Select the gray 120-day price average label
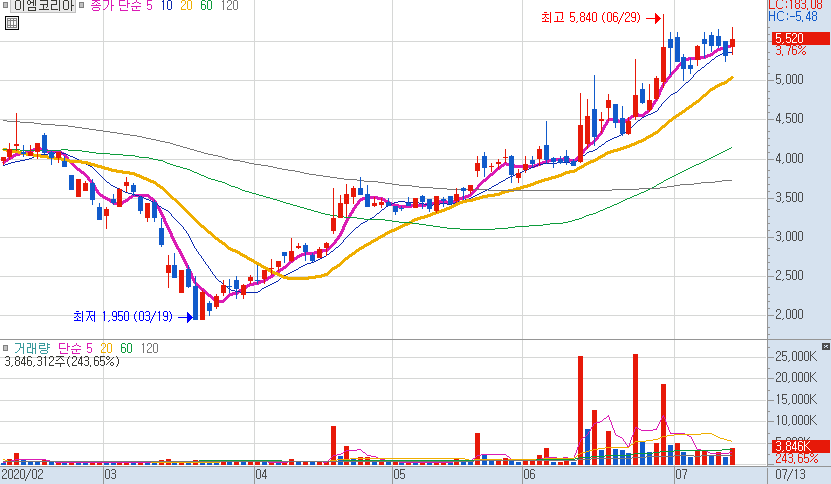This screenshot has width=831, height=484. 229,6
